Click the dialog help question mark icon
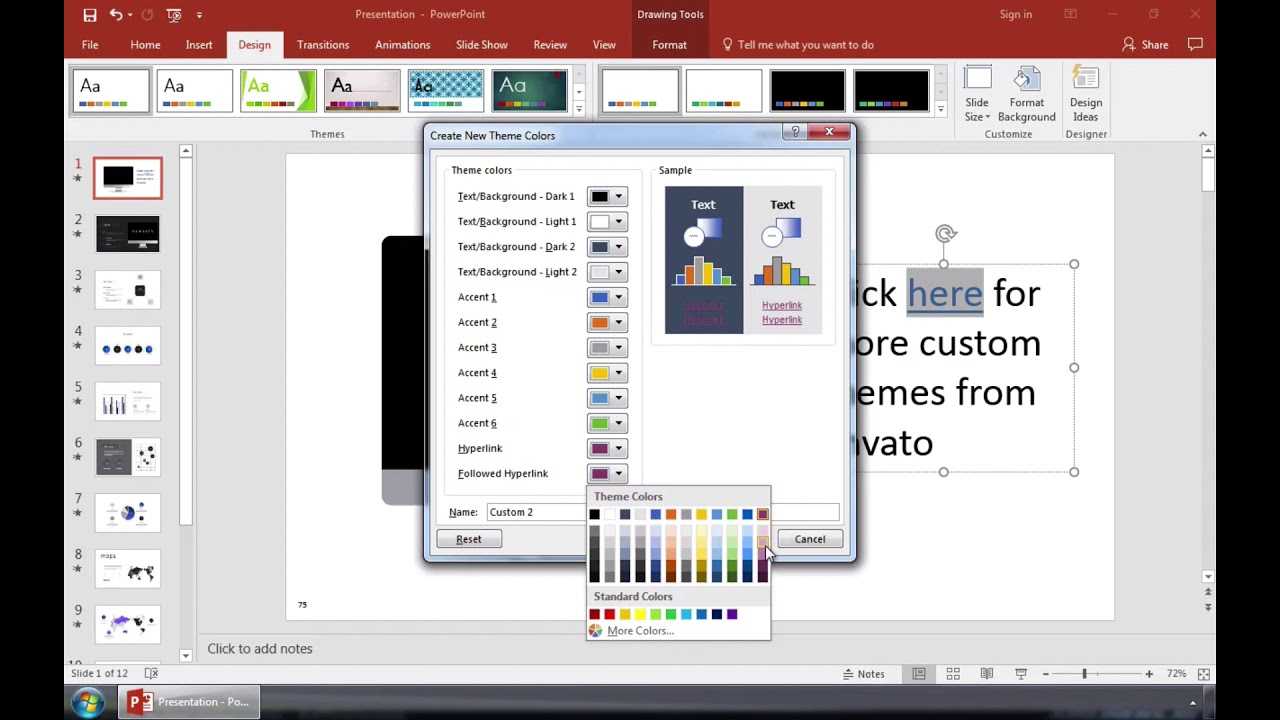Viewport: 1280px width, 720px height. (796, 132)
